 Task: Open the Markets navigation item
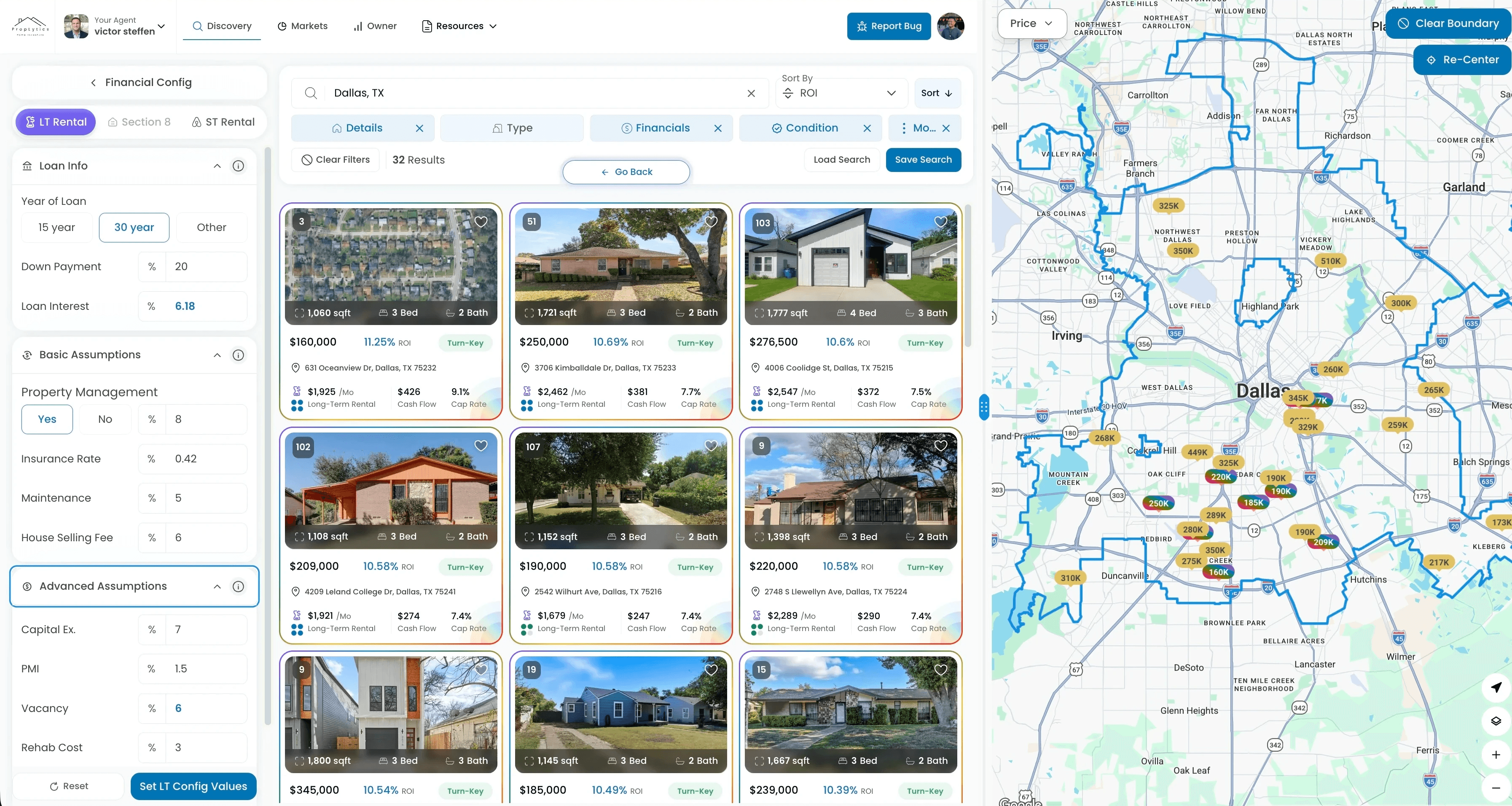(x=302, y=27)
